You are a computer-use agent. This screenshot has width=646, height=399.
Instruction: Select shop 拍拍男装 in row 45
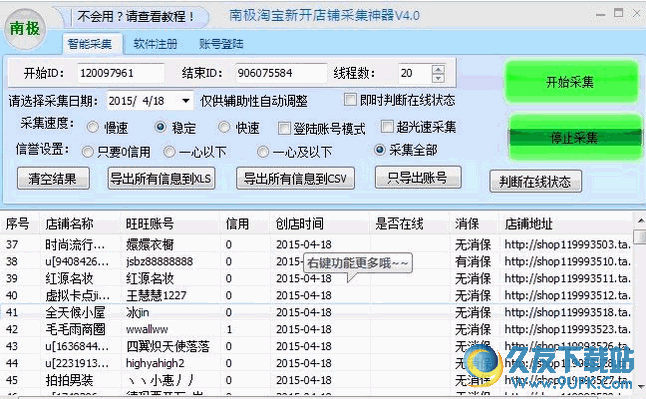(69, 380)
